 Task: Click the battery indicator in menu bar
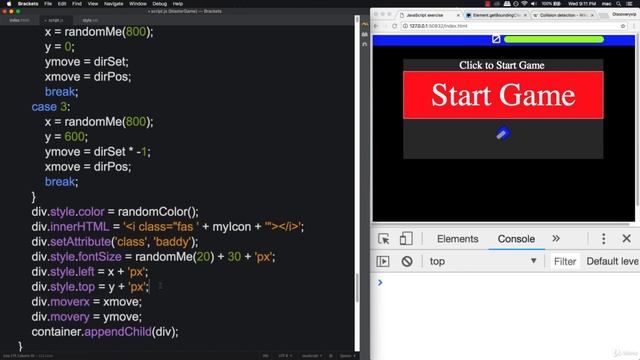click(x=551, y=4)
